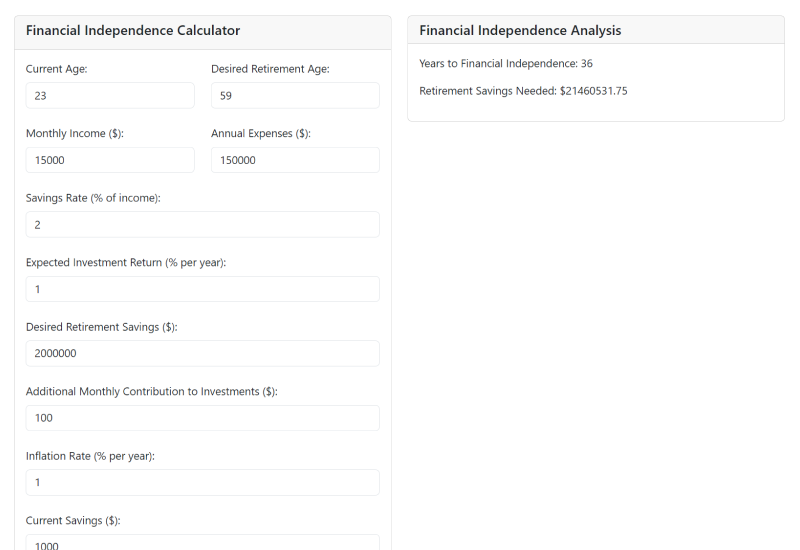Click the Years to Financial Independence result

pos(506,64)
